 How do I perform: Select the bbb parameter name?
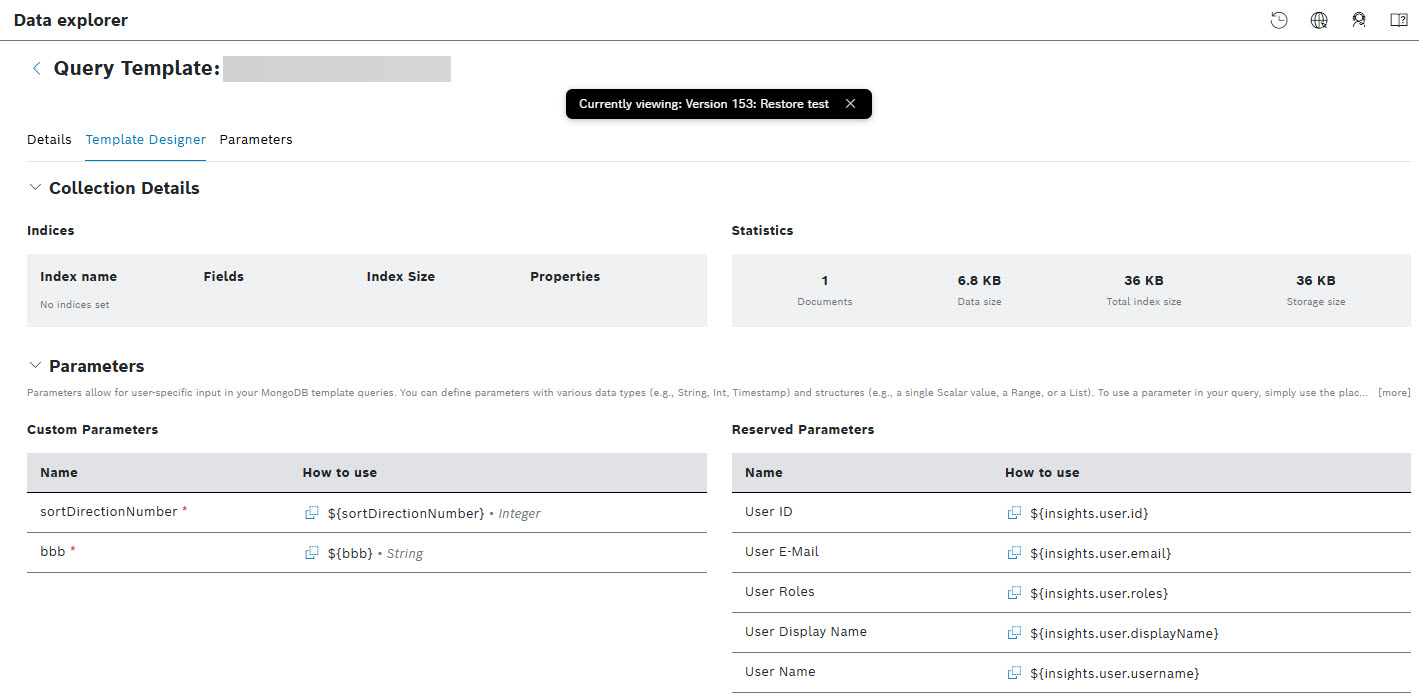pos(53,551)
